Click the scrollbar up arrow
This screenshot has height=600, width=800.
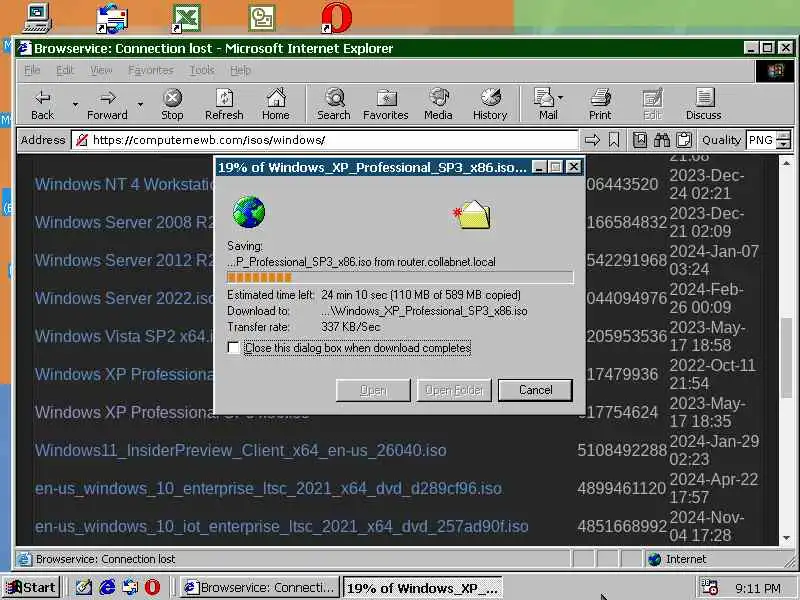pyautogui.click(x=786, y=163)
